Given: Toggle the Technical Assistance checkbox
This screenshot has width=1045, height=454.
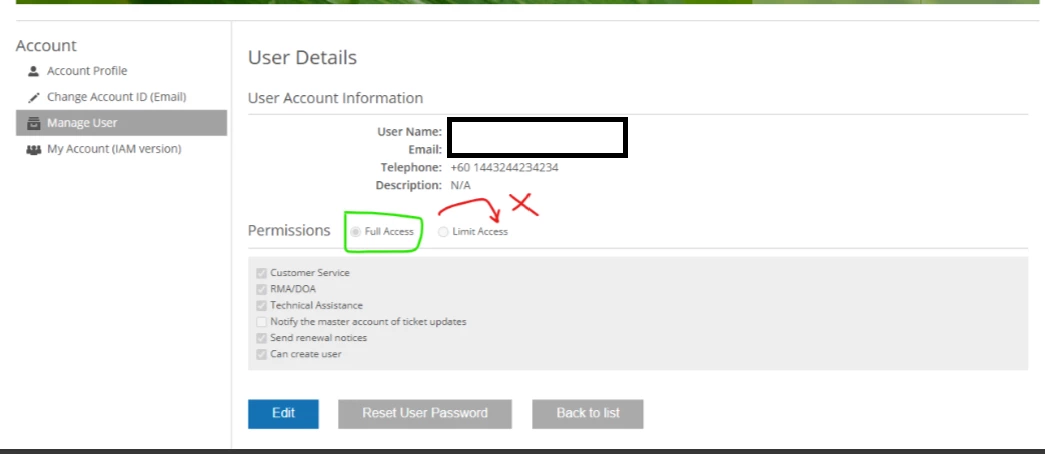Looking at the screenshot, I should [261, 305].
